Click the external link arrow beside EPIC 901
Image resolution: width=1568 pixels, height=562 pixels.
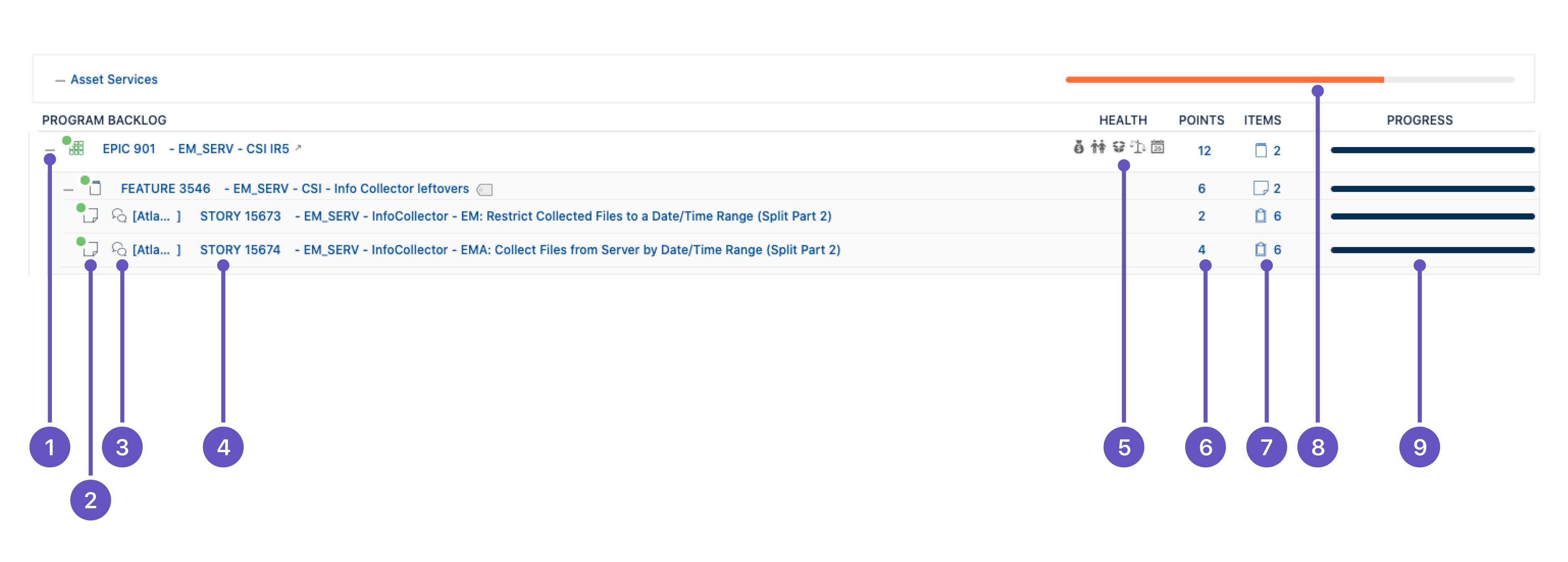[298, 147]
